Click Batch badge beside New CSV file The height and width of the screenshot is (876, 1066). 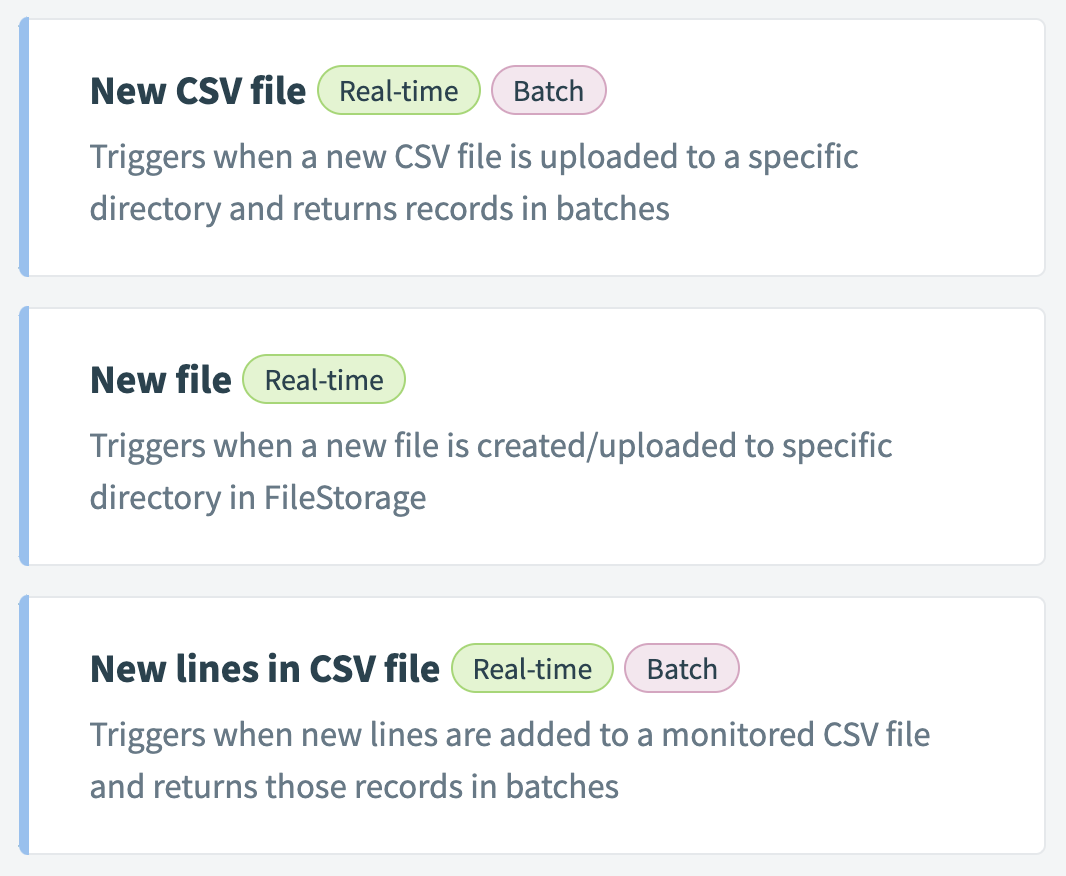tap(548, 91)
